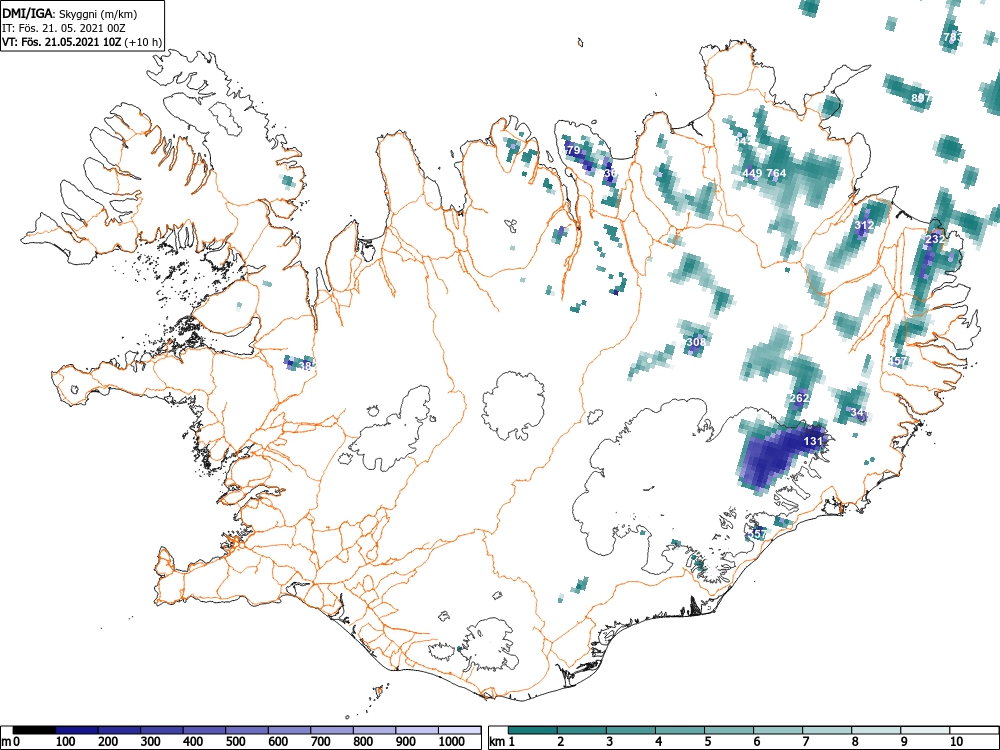
Task: Click the visibility value '897' on the map
Action: [920, 98]
